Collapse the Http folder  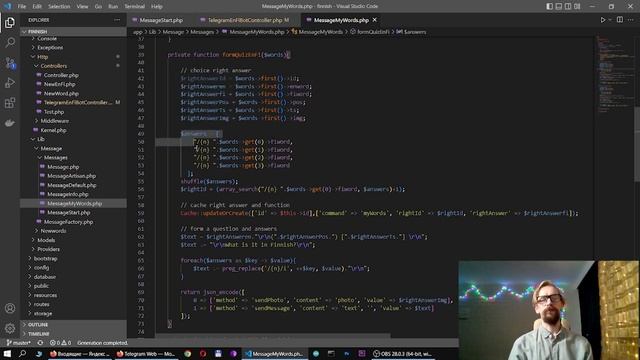[73, 57]
